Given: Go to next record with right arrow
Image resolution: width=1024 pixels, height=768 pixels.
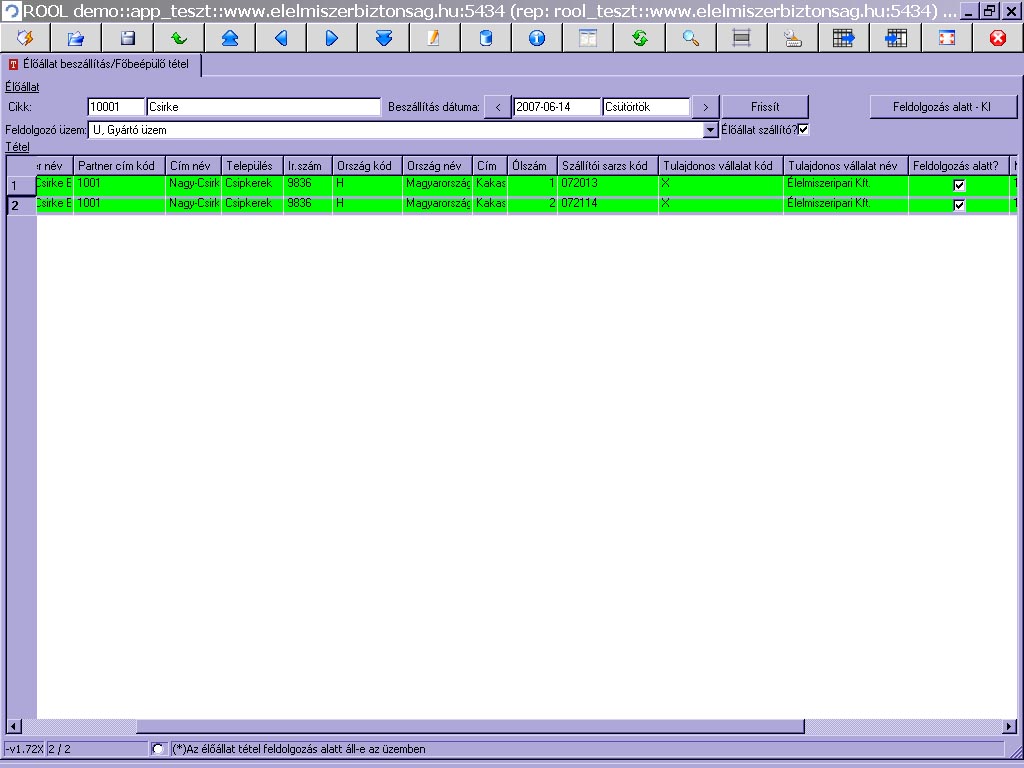Looking at the screenshot, I should tap(332, 38).
